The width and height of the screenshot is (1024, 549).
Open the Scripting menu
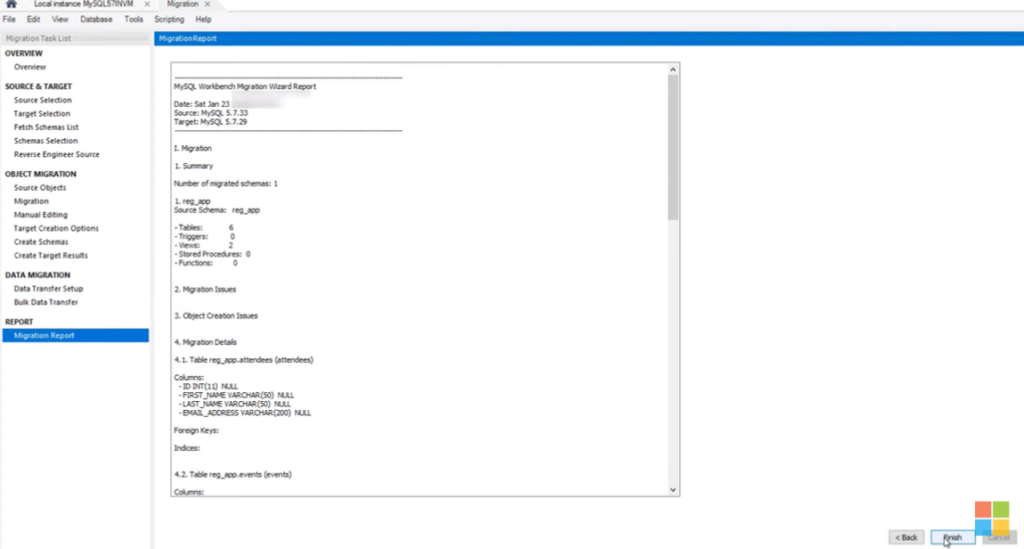tap(169, 20)
